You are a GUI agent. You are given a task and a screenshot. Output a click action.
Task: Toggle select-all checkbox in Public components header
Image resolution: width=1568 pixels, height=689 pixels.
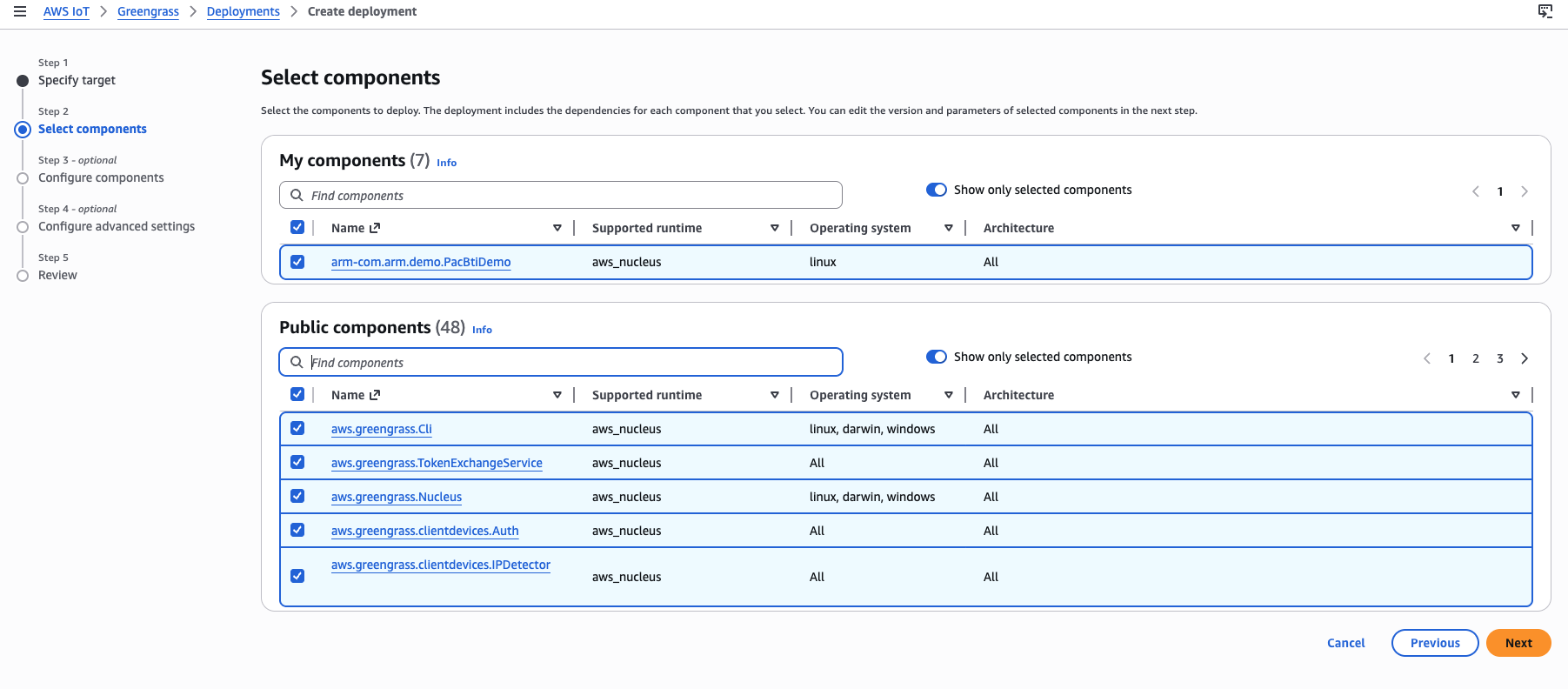(297, 394)
